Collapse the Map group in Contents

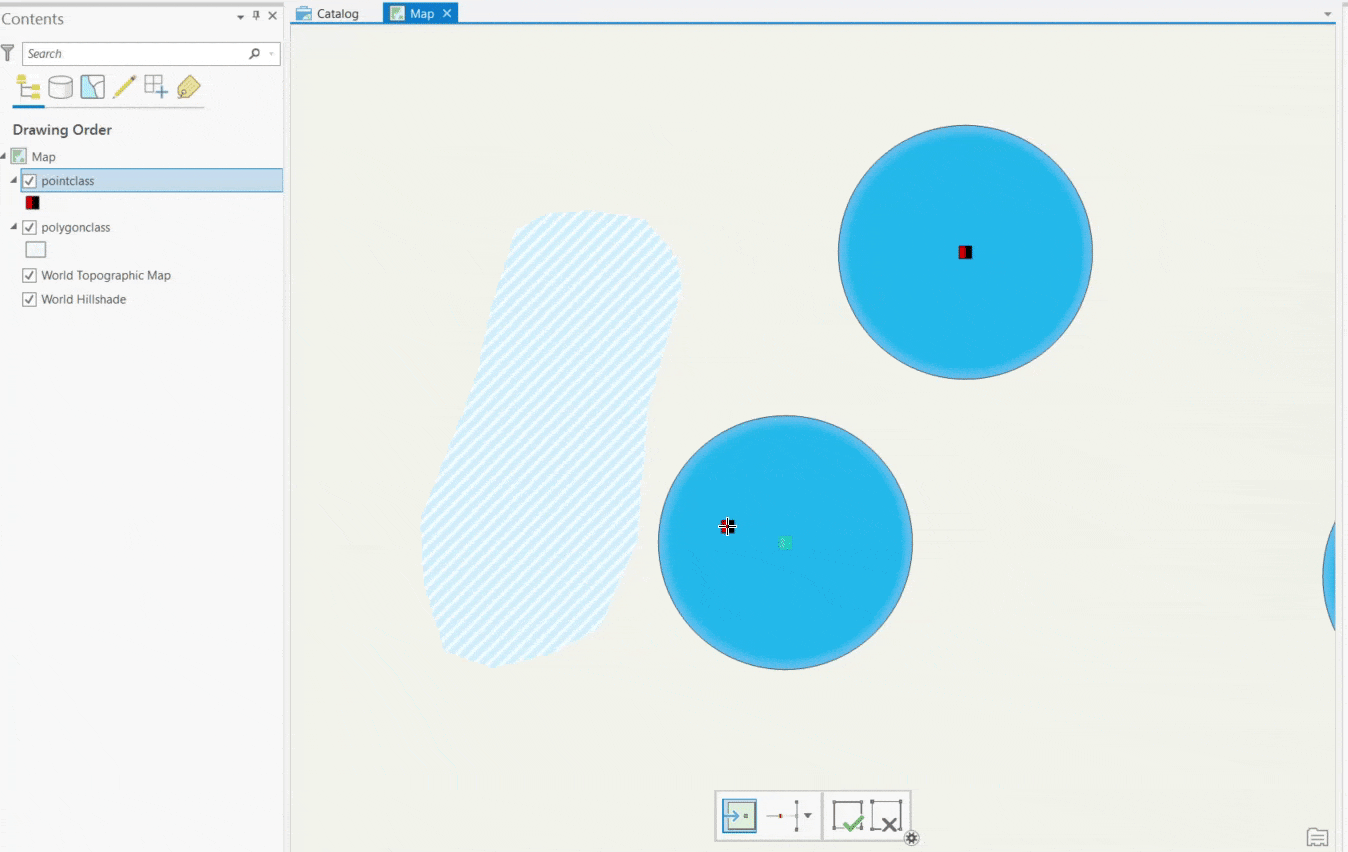click(6, 156)
